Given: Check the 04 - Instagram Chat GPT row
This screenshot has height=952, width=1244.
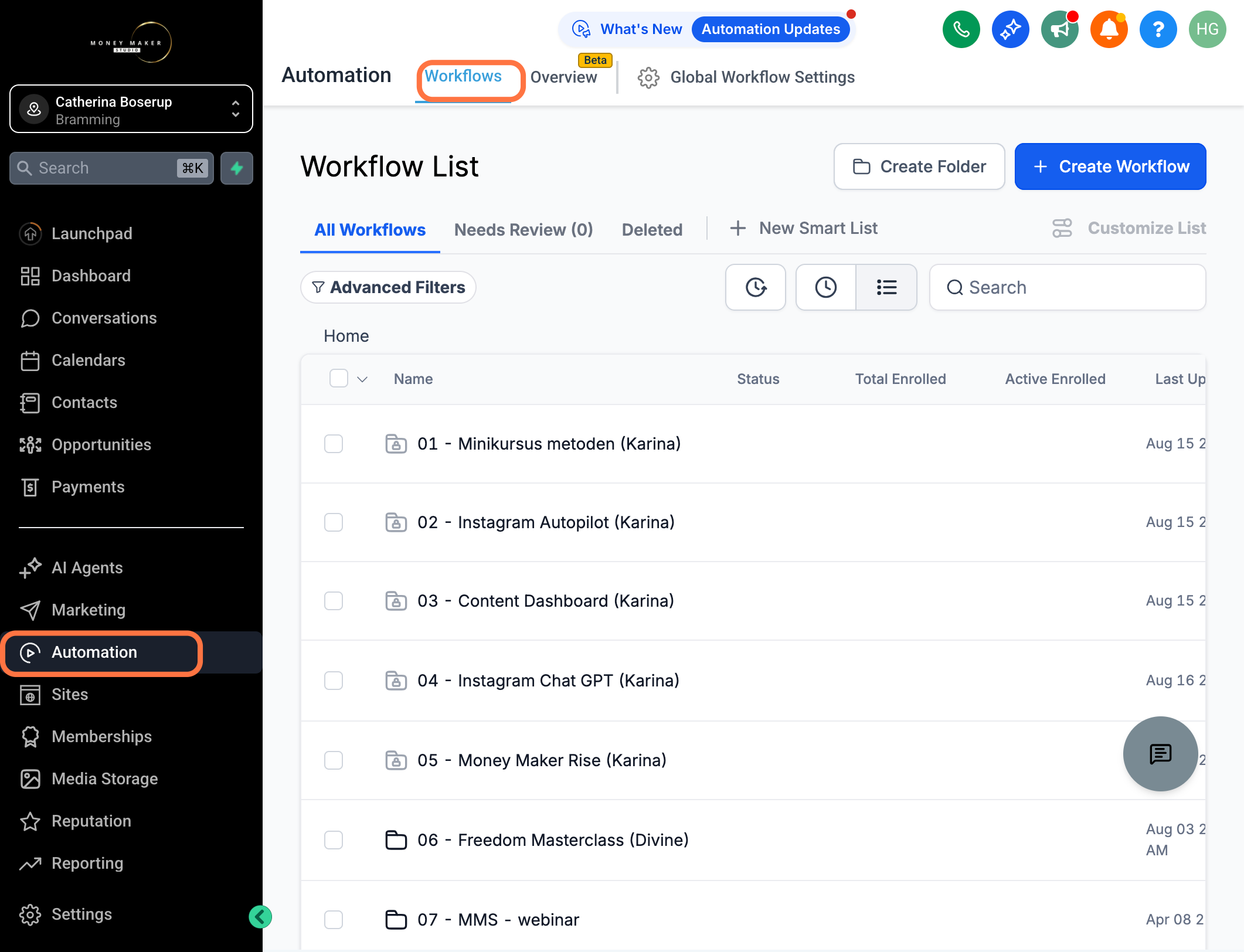Looking at the screenshot, I should pos(334,681).
